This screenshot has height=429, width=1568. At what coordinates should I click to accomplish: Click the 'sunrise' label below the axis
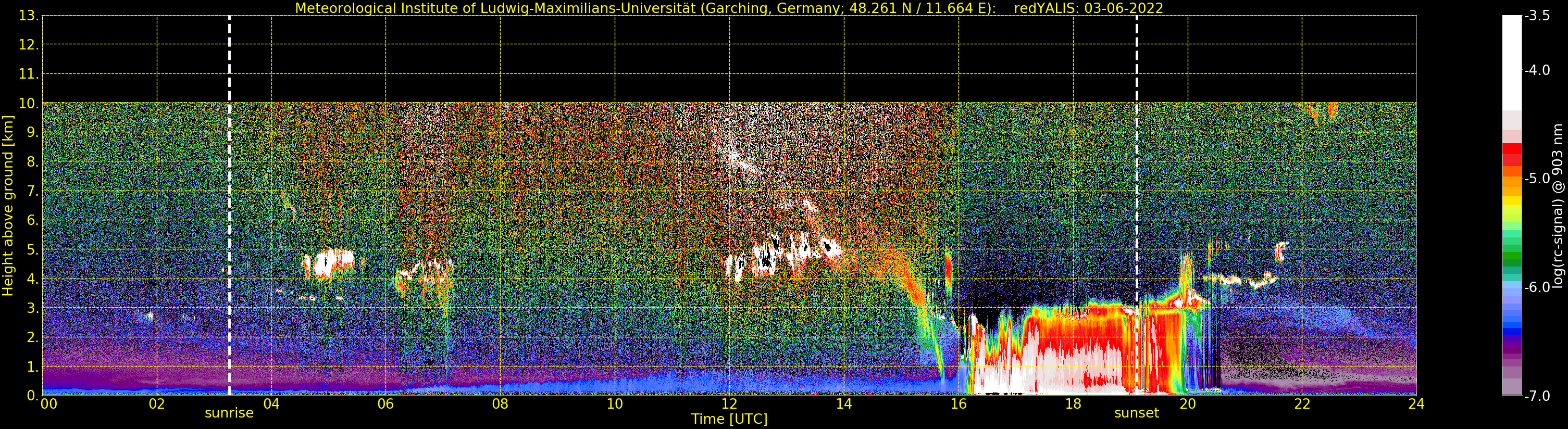click(229, 413)
